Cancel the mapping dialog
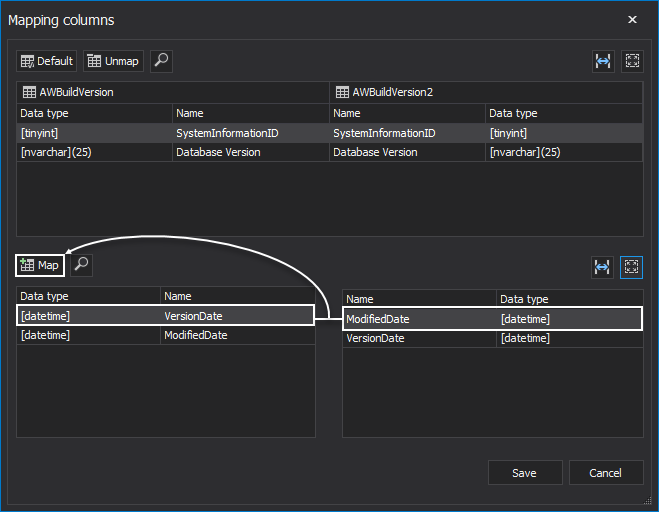 click(x=605, y=473)
